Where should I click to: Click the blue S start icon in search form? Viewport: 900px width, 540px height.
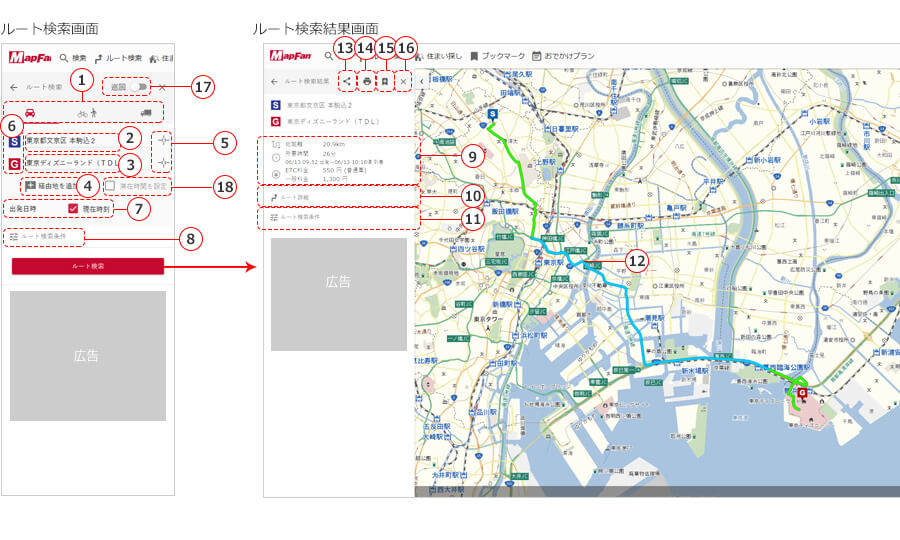click(14, 141)
